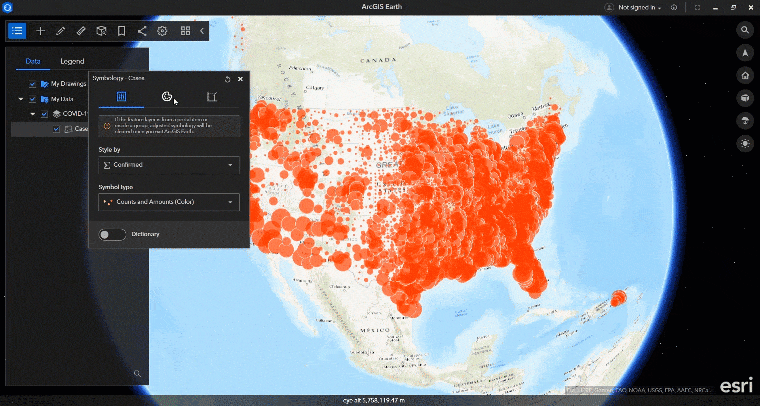
Task: Click search magnifier in the data panel
Action: (x=138, y=374)
